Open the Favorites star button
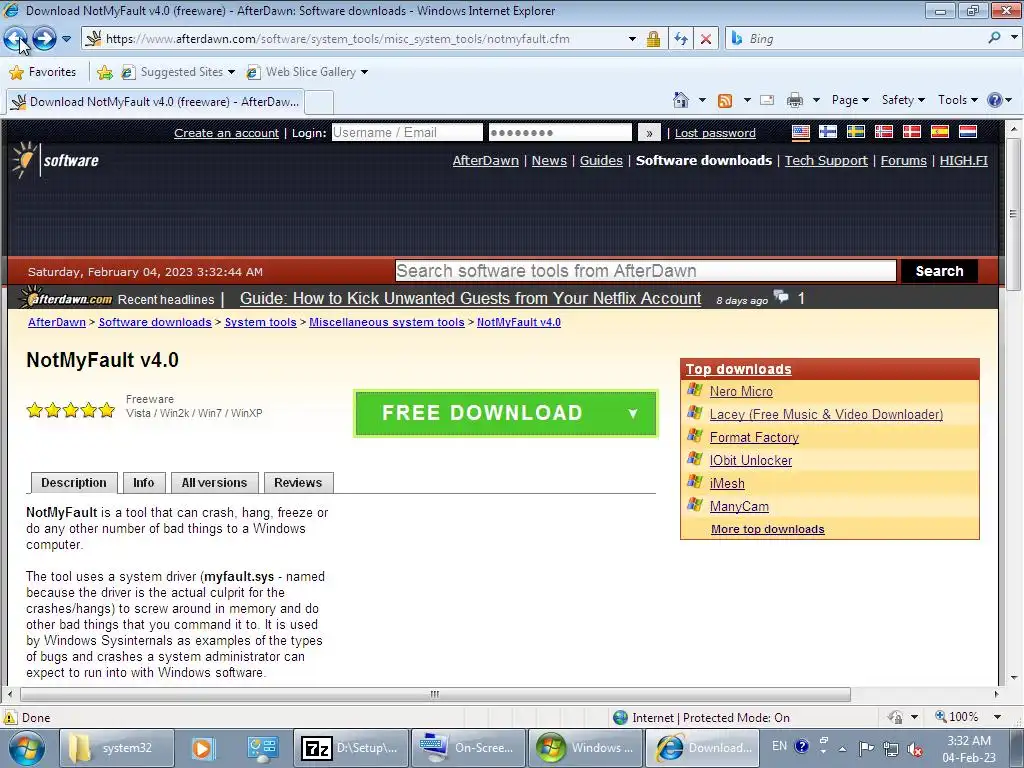The width and height of the screenshot is (1024, 768). 43,72
